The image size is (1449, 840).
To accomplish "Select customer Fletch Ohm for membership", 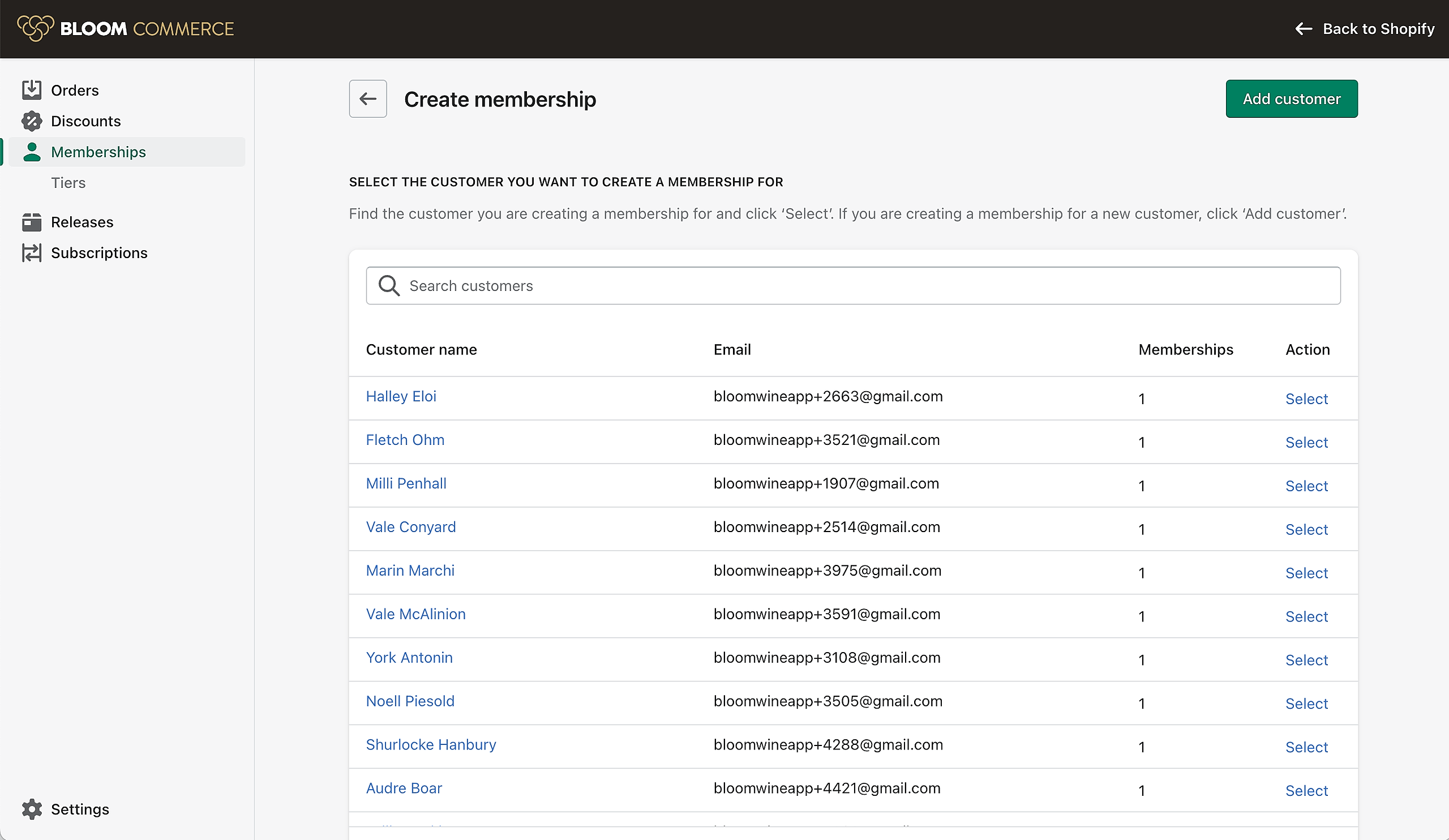I will click(1306, 442).
